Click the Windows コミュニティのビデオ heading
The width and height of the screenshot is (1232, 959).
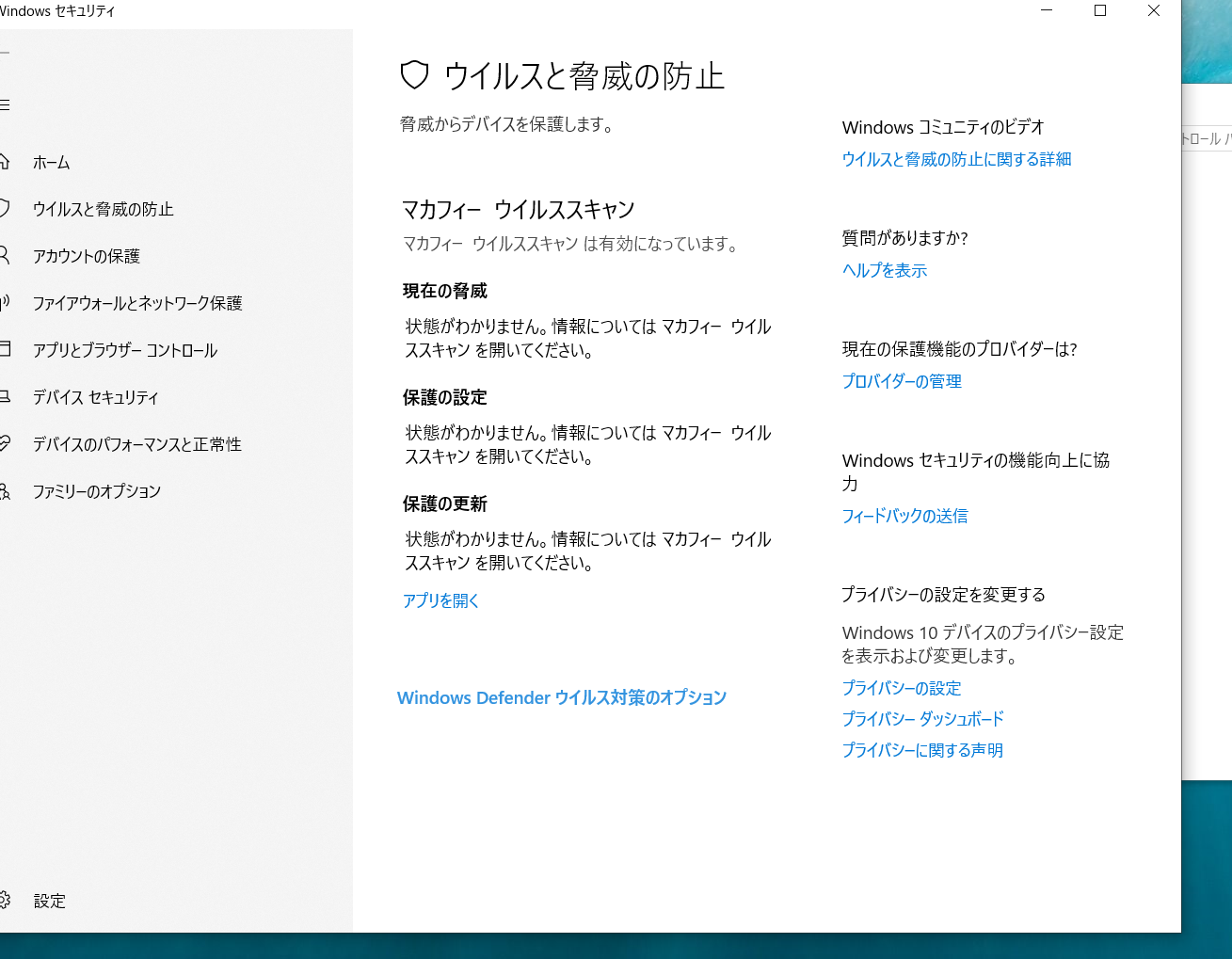pyautogui.click(x=943, y=127)
